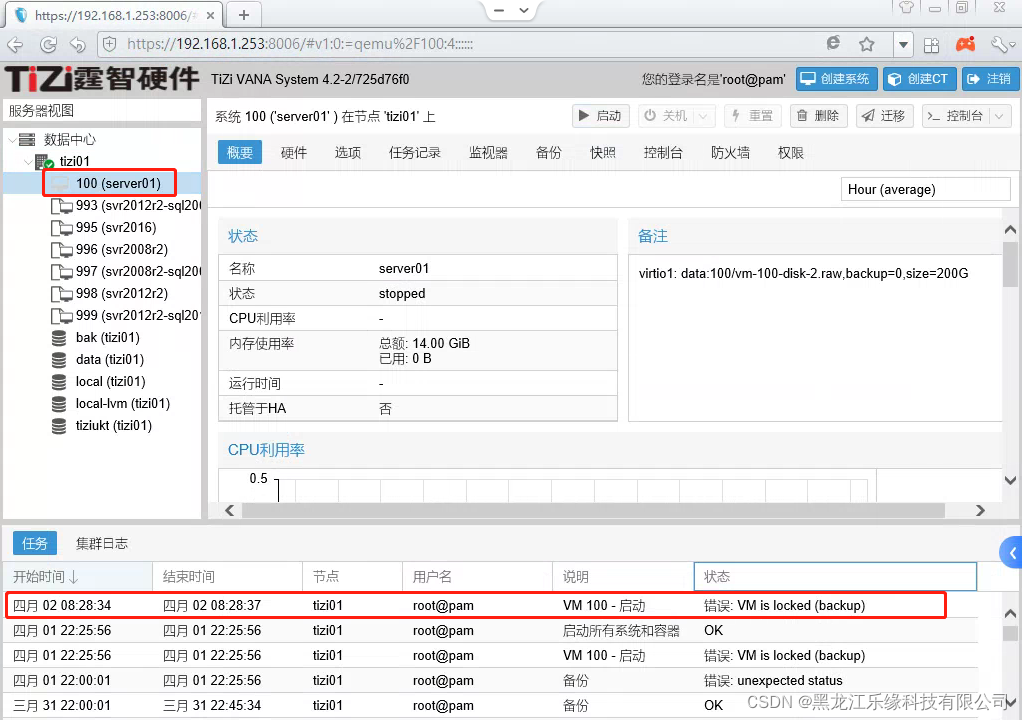Screen dimensions: 1022x720
Task: Switch to 集群日志 tab
Action: [101, 543]
